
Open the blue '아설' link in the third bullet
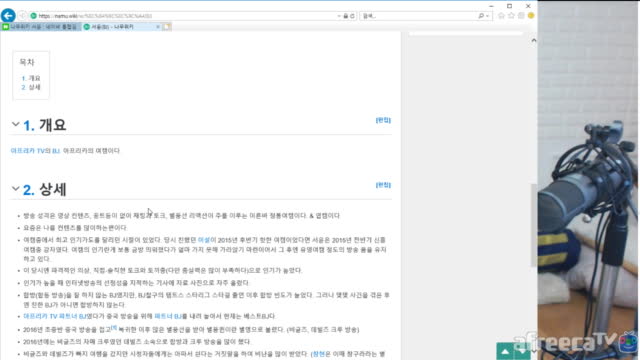pos(204,240)
